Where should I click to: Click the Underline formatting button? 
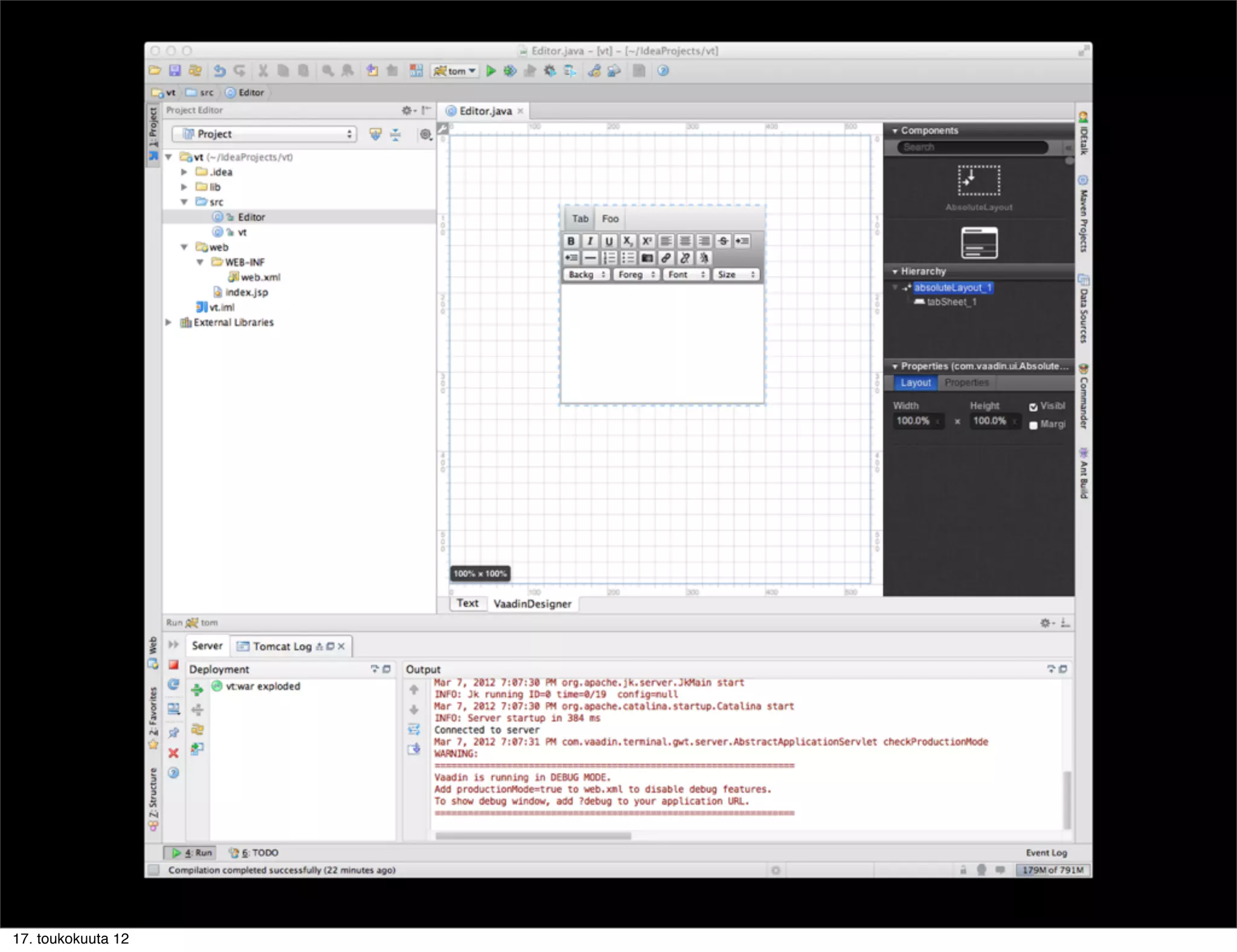tap(609, 241)
